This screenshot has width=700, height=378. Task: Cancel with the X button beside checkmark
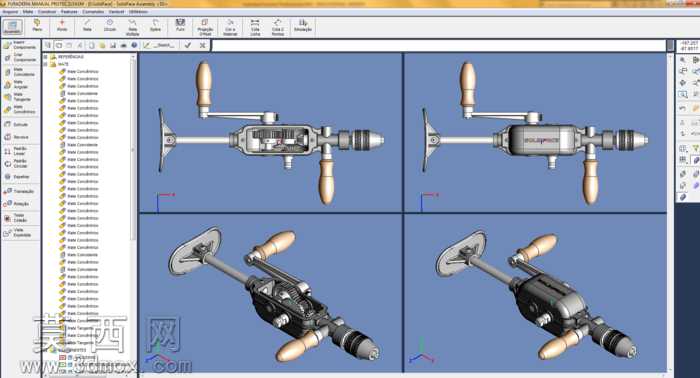tap(203, 45)
